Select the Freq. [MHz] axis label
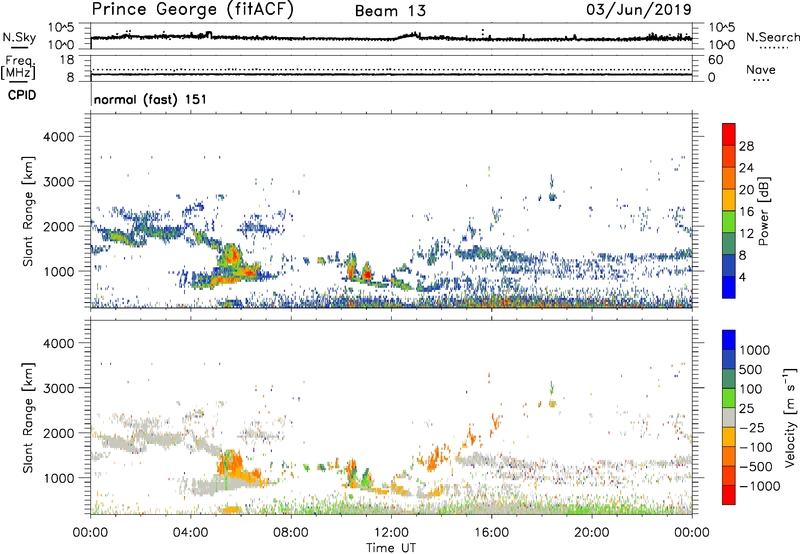 coord(18,67)
